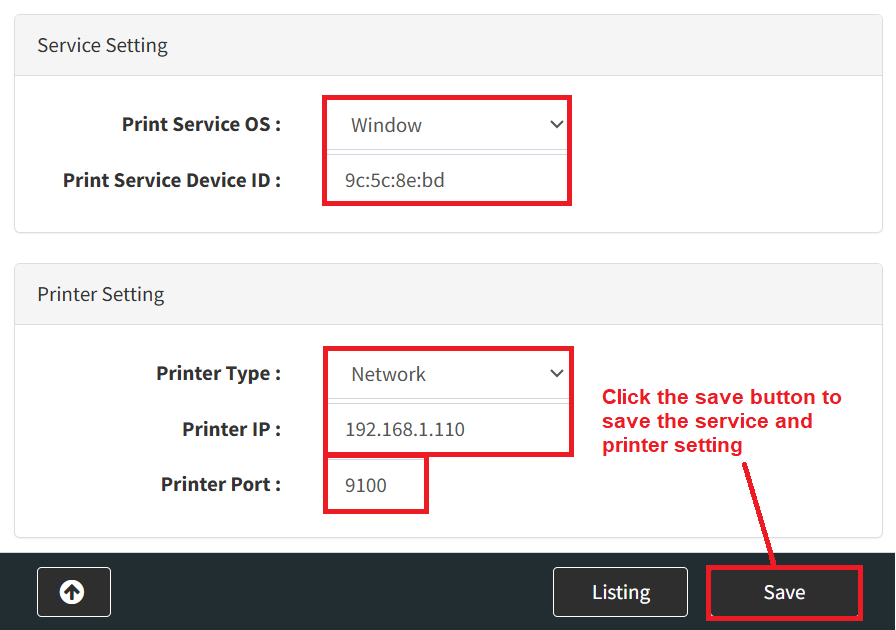Click into the Printer Port field
The width and height of the screenshot is (896, 630).
click(x=375, y=485)
